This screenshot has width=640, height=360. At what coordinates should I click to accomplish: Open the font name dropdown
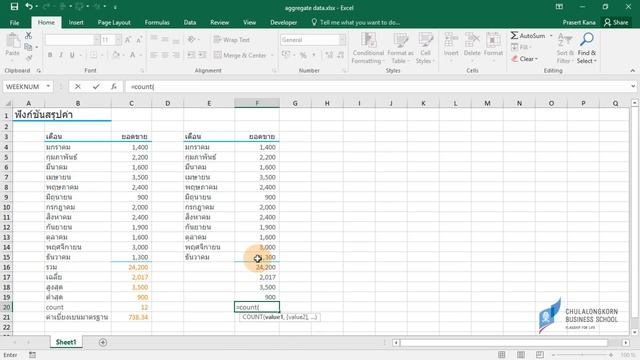97,40
